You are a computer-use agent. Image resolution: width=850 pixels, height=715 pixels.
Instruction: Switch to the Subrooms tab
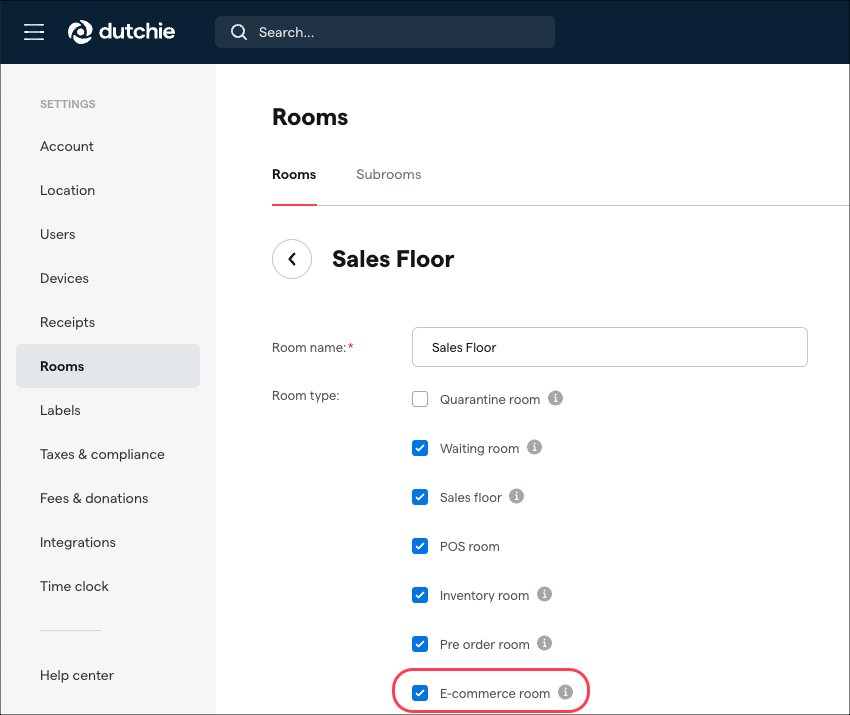pos(388,174)
